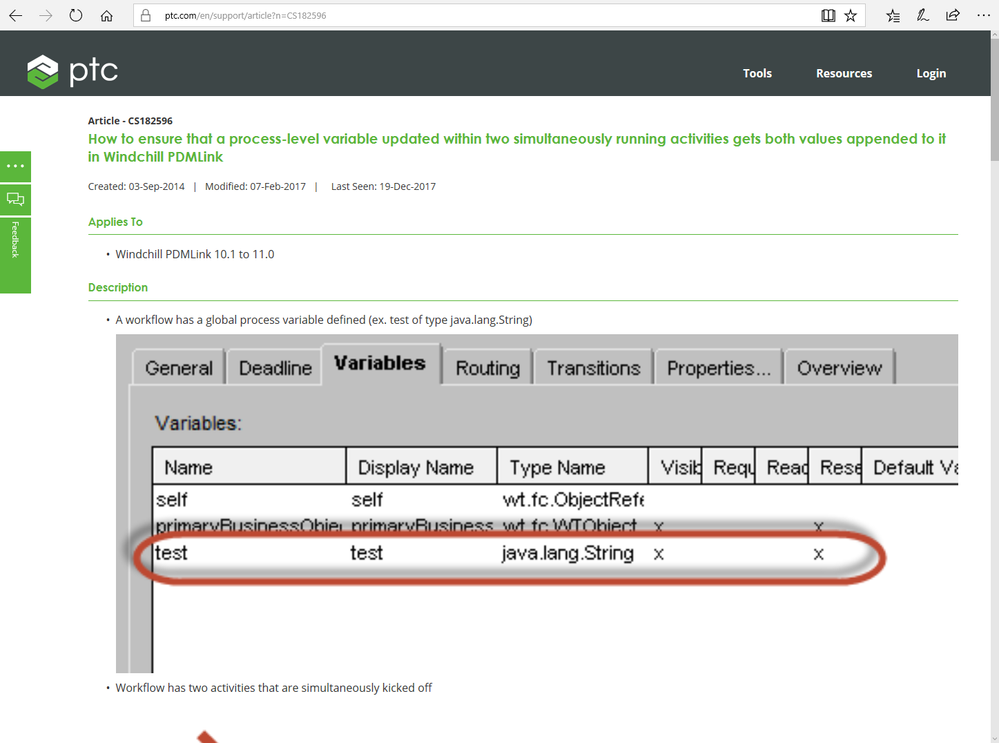Click the browser forward arrow

(46, 15)
